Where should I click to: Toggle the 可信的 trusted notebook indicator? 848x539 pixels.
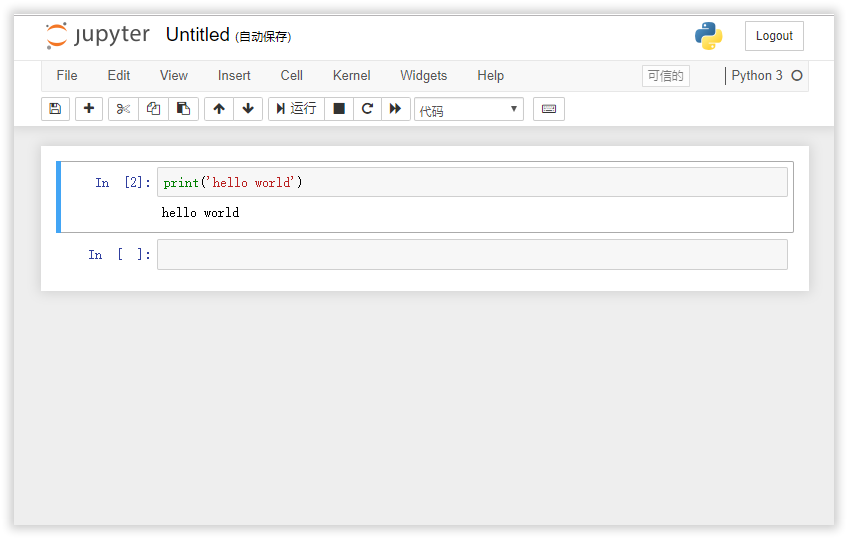point(666,76)
